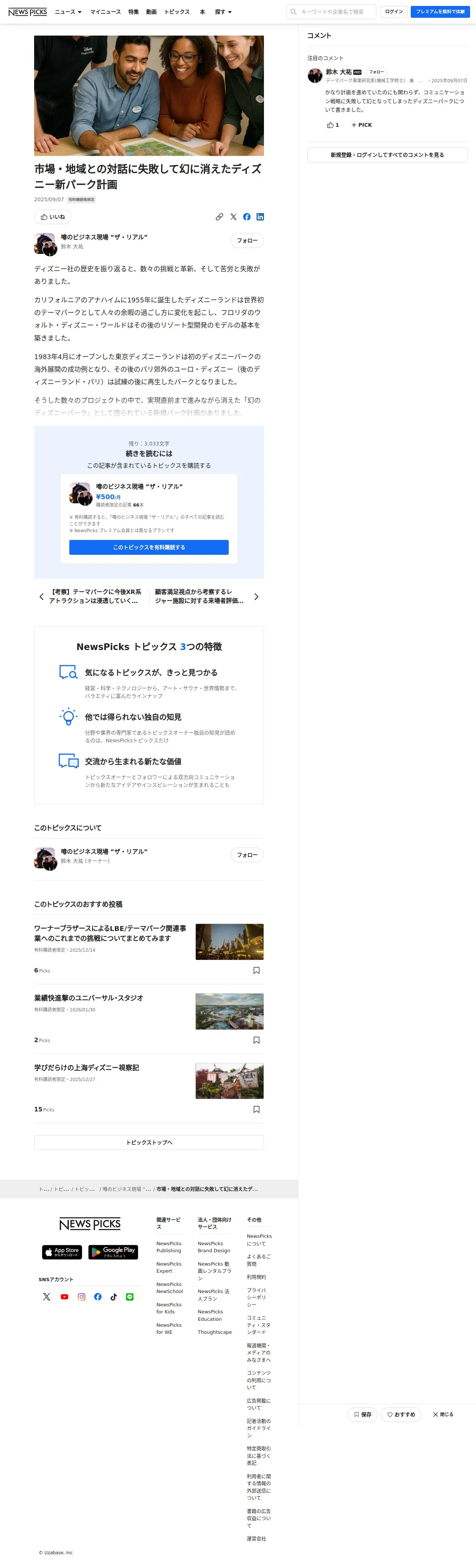The image size is (476, 1568).
Task: Click the NewsPicks logo in header
Action: pyautogui.click(x=27, y=11)
